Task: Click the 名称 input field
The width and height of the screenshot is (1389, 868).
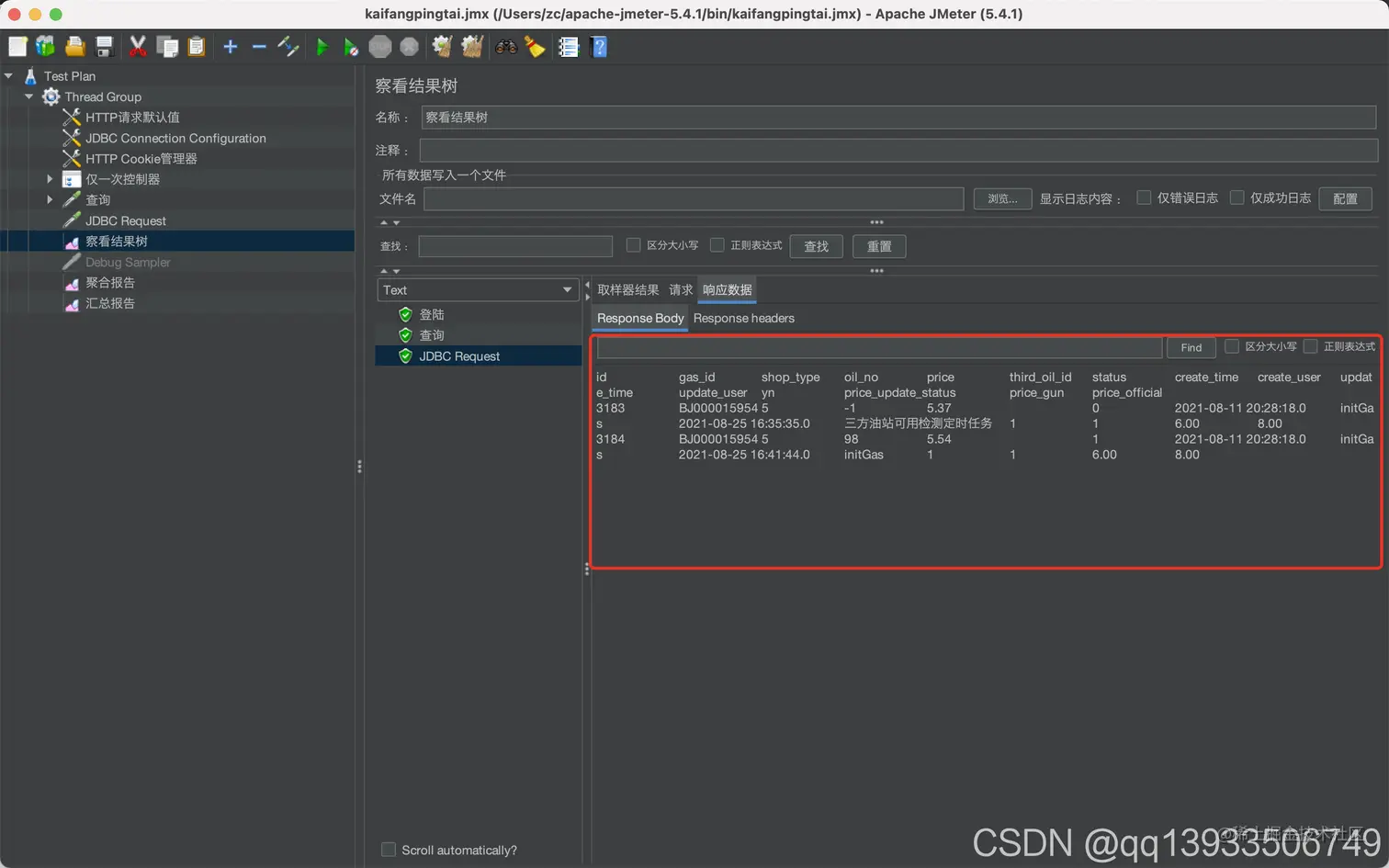Action: [898, 118]
